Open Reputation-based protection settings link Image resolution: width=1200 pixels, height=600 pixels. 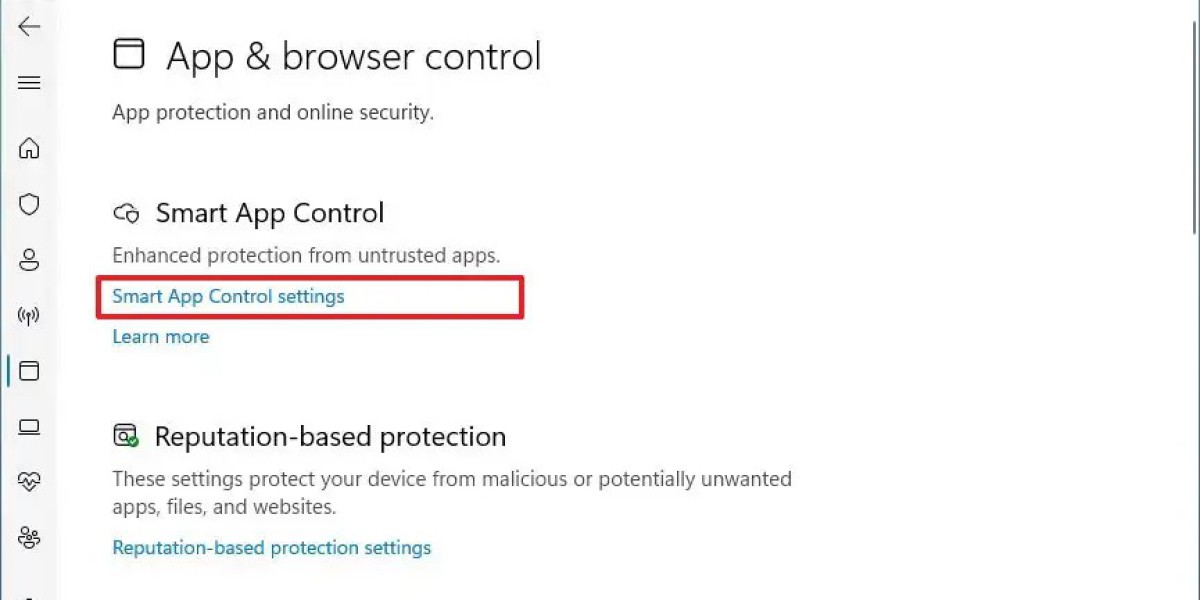point(272,548)
